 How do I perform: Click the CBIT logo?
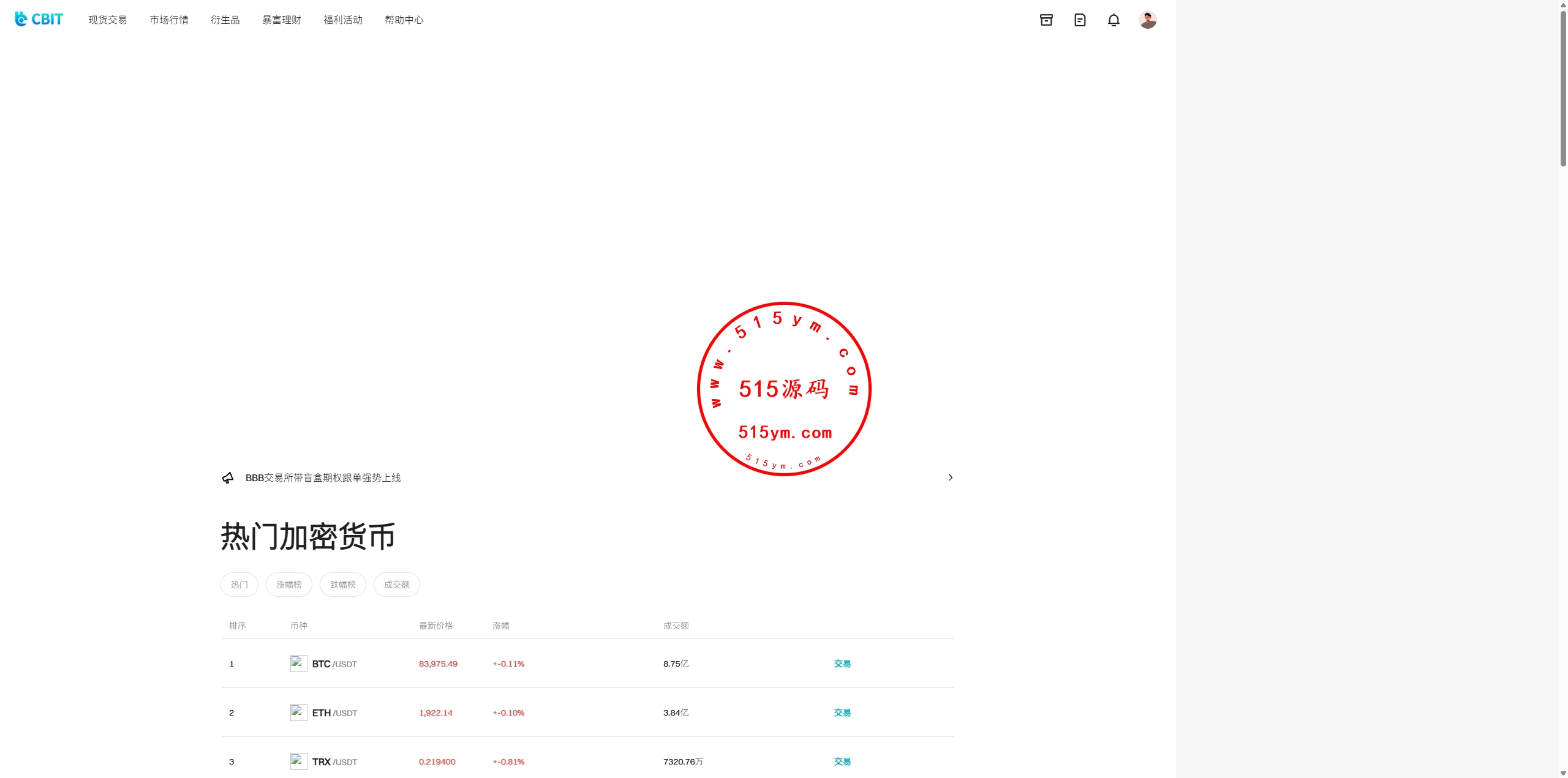point(39,20)
